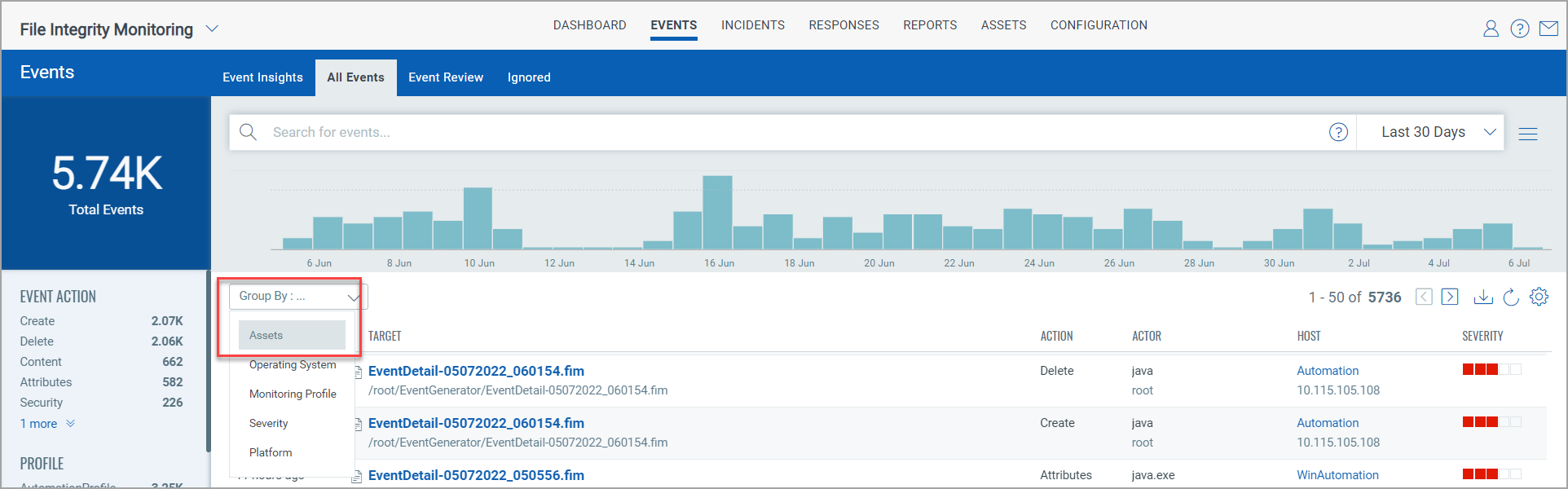
Task: Click the histogram bar at 10 Jun
Action: [x=478, y=218]
